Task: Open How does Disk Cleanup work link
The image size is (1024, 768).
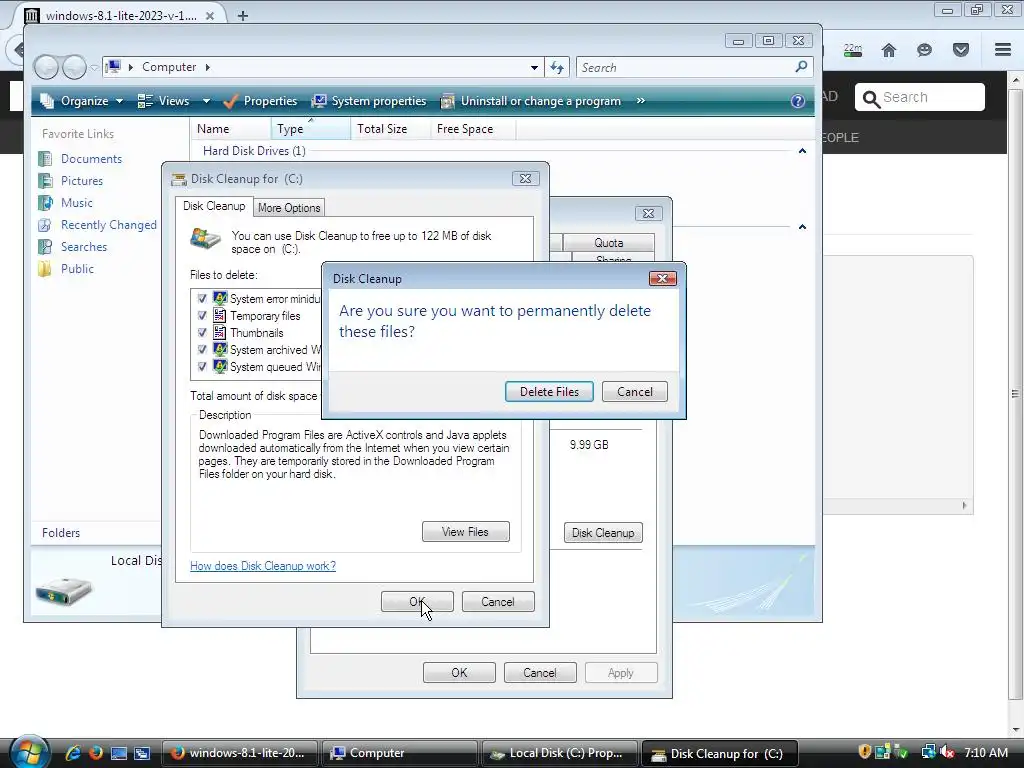Action: (x=263, y=566)
